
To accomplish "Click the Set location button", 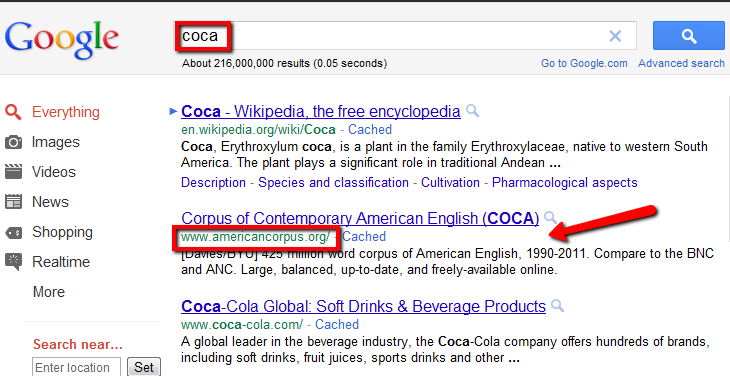I will (x=144, y=367).
